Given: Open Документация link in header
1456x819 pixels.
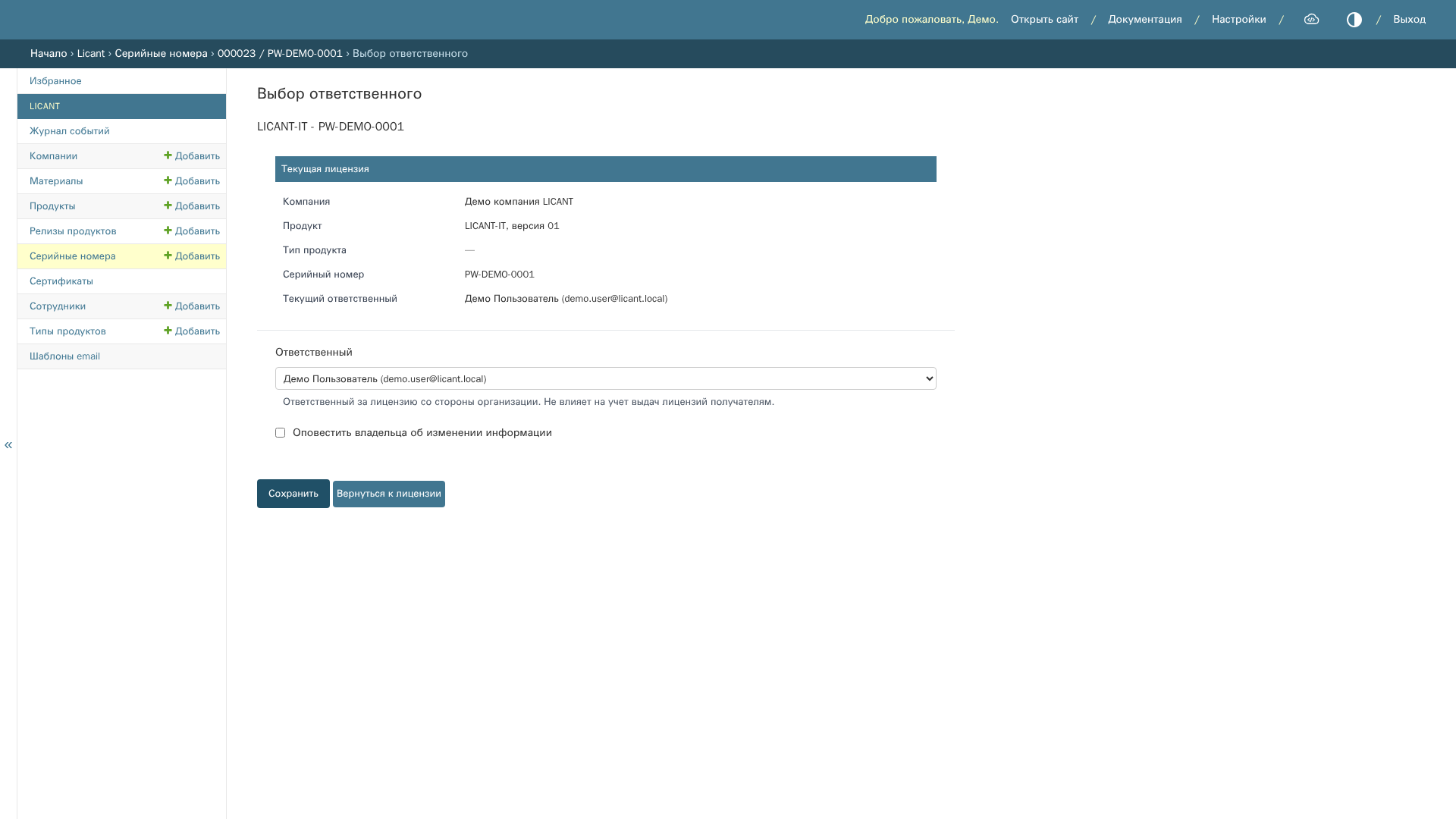Looking at the screenshot, I should point(1144,20).
